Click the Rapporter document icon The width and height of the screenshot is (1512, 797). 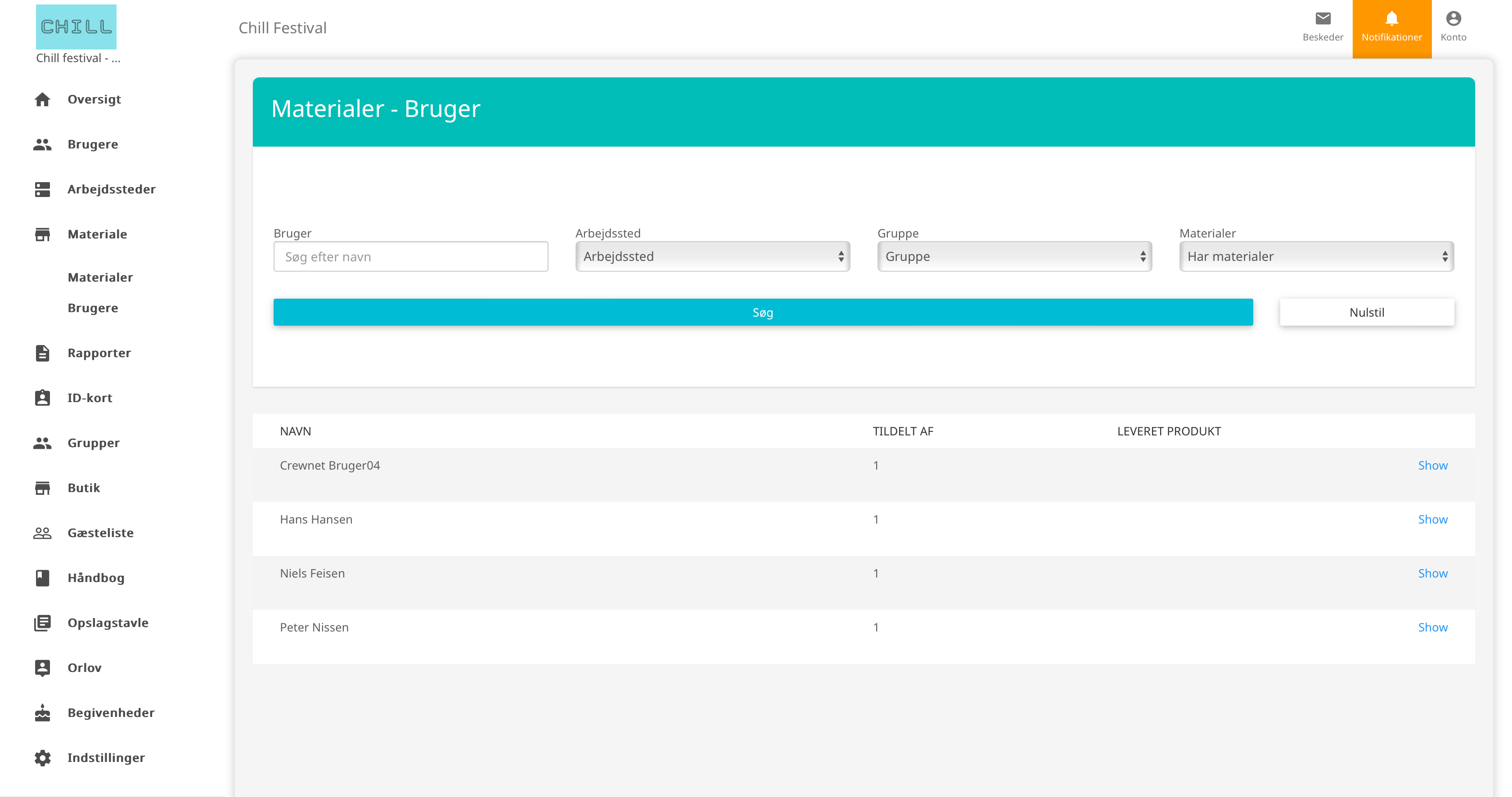[x=42, y=353]
